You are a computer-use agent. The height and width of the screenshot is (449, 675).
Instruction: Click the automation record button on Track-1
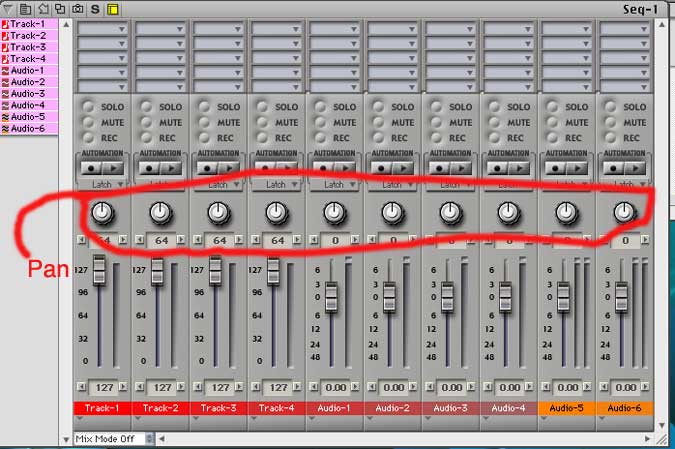pos(93,169)
